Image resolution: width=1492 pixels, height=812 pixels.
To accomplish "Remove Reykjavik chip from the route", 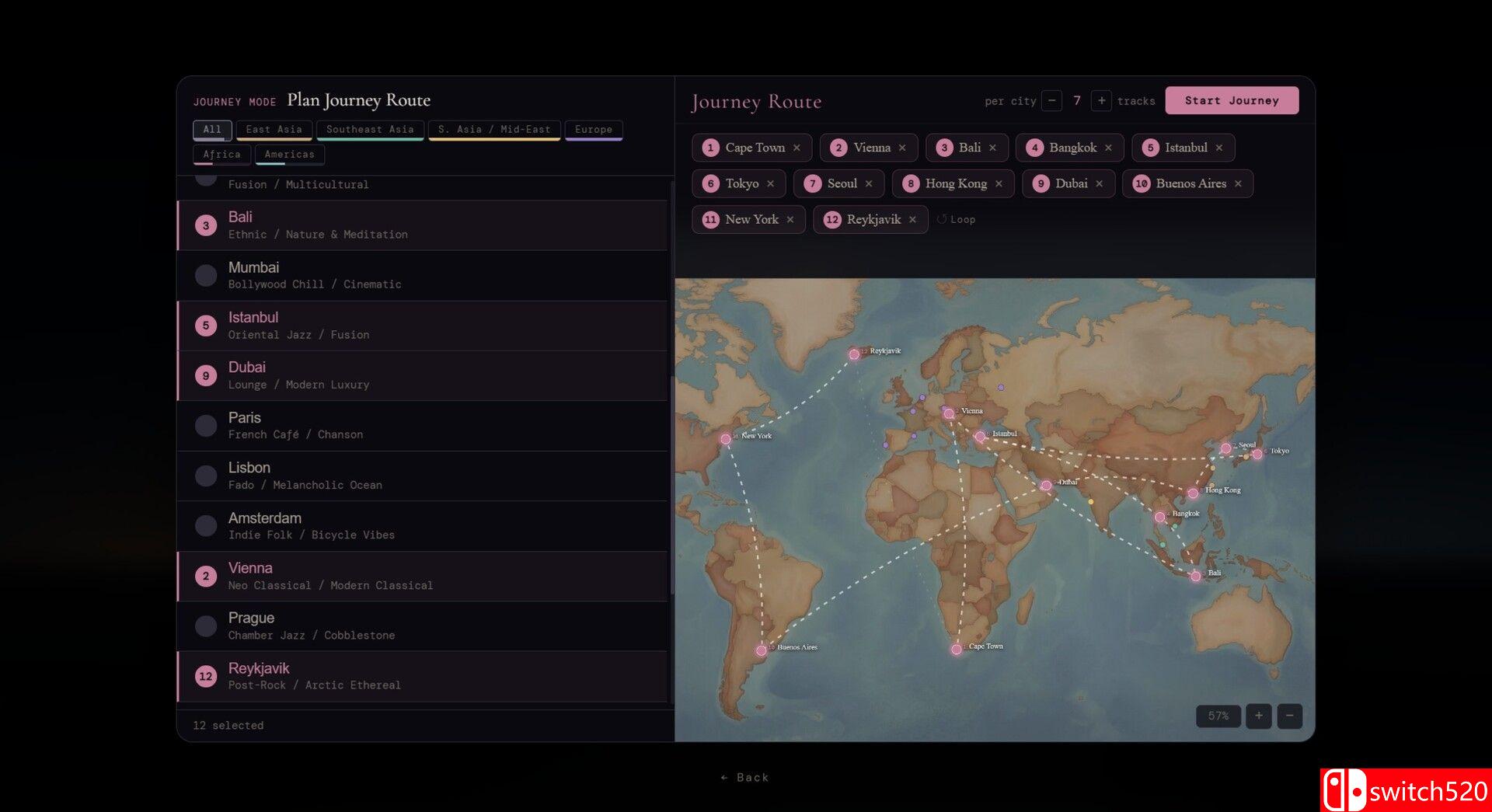I will tap(912, 219).
